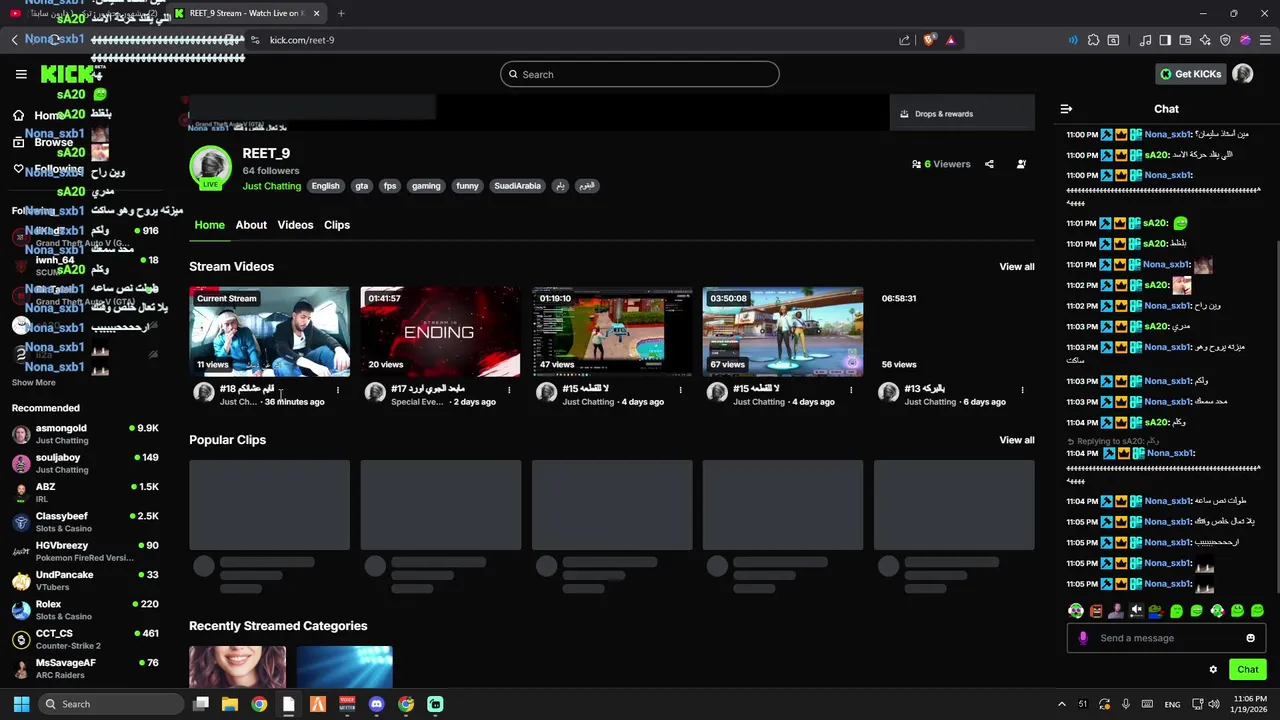Open the Voicemeeter taskbar icon
1280x720 pixels.
(x=347, y=704)
